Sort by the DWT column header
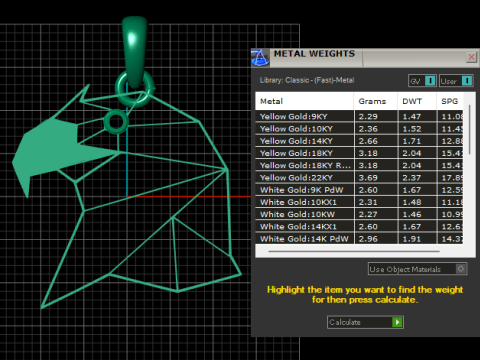480x360 pixels. tap(417, 101)
